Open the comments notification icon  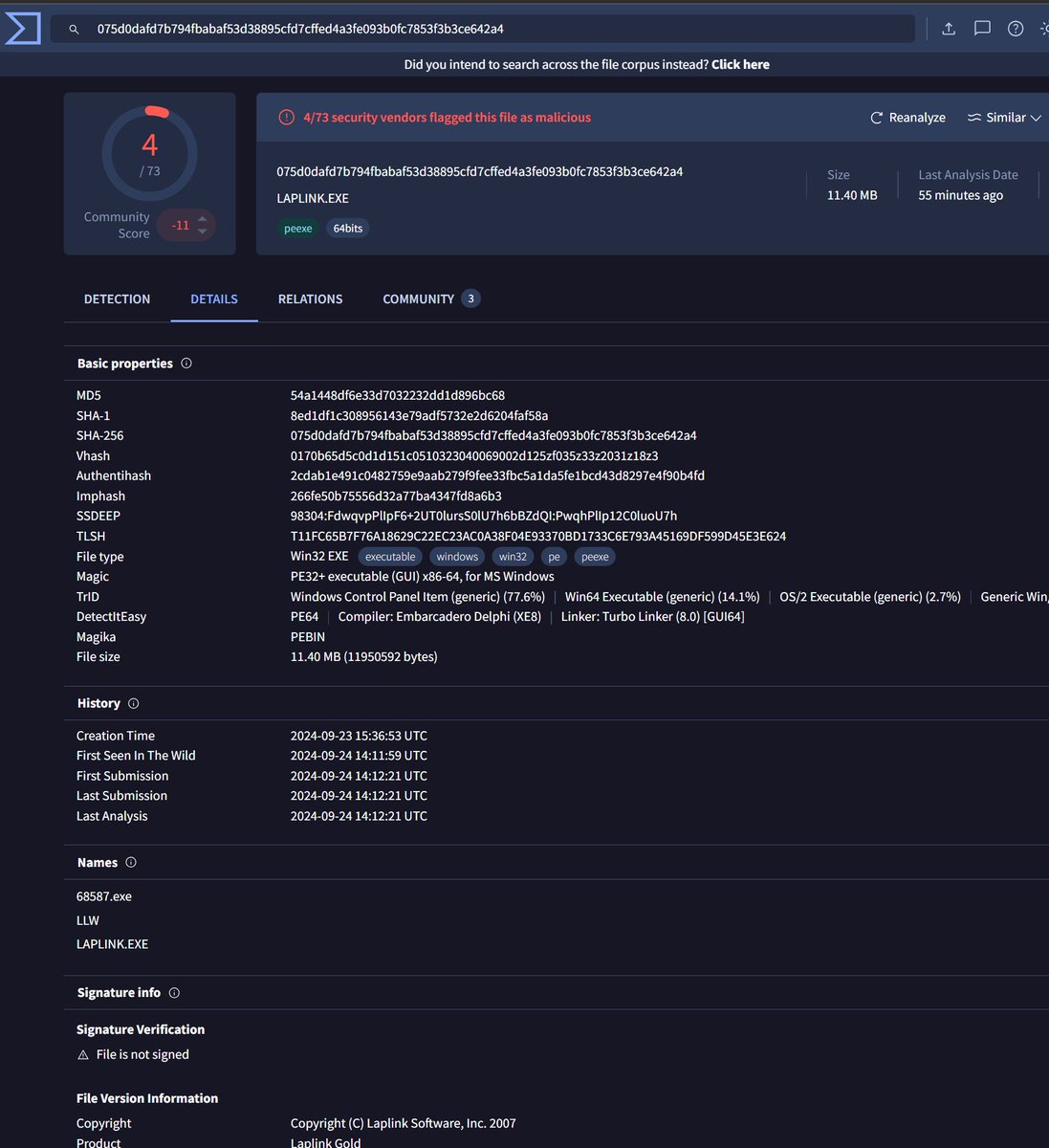pos(982,29)
